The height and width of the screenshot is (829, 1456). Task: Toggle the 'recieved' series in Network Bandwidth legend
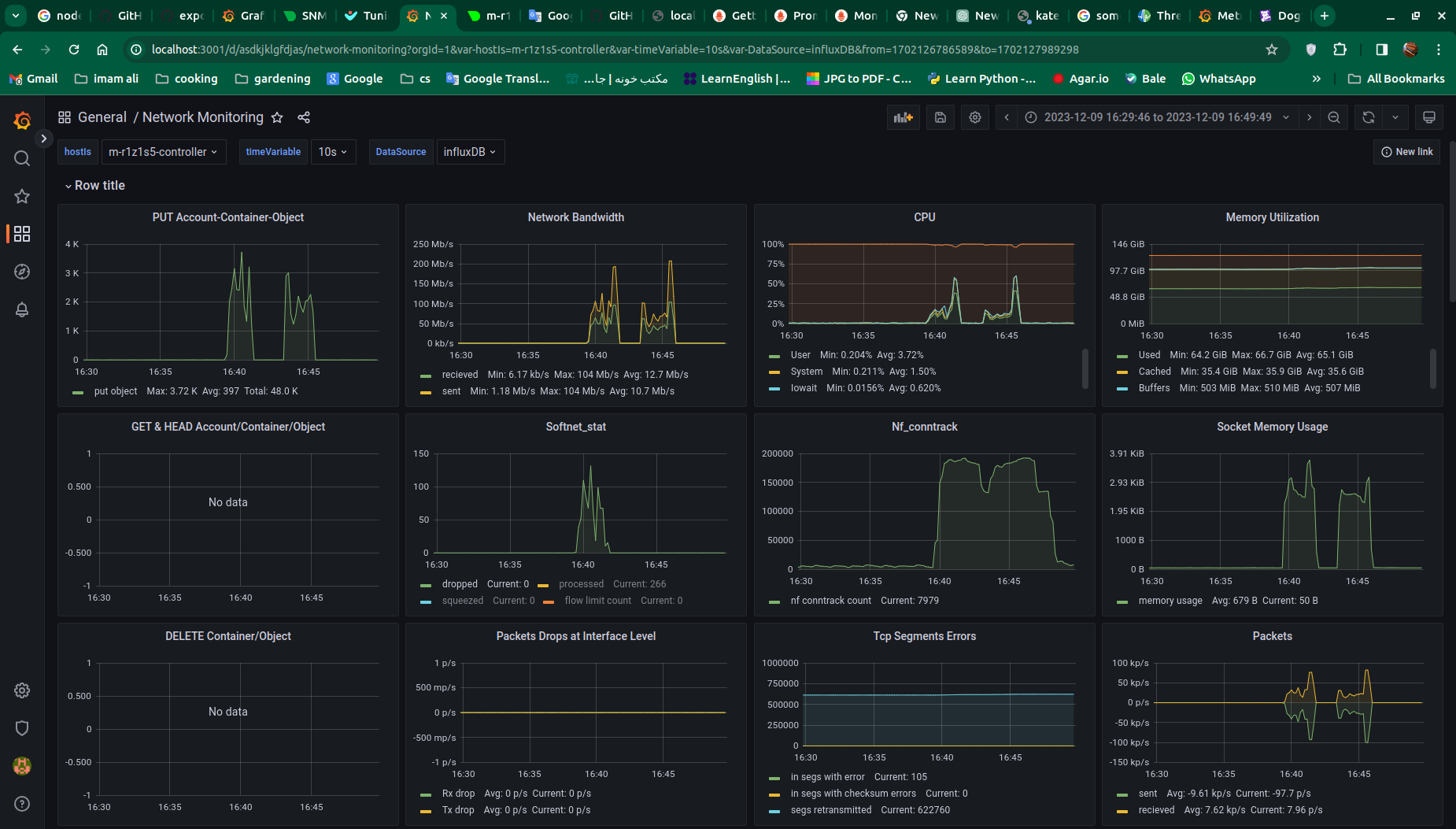460,375
